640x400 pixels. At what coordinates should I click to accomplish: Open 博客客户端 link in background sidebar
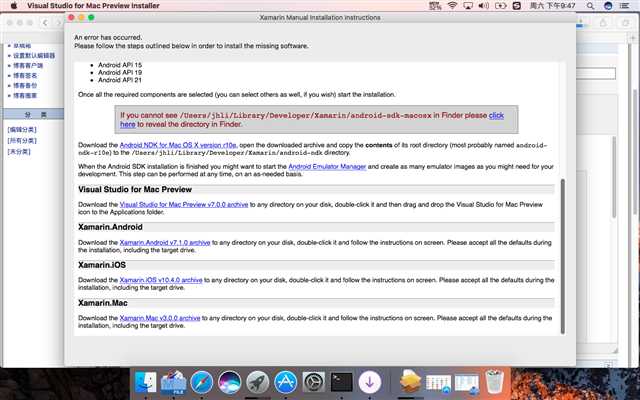pos(28,65)
